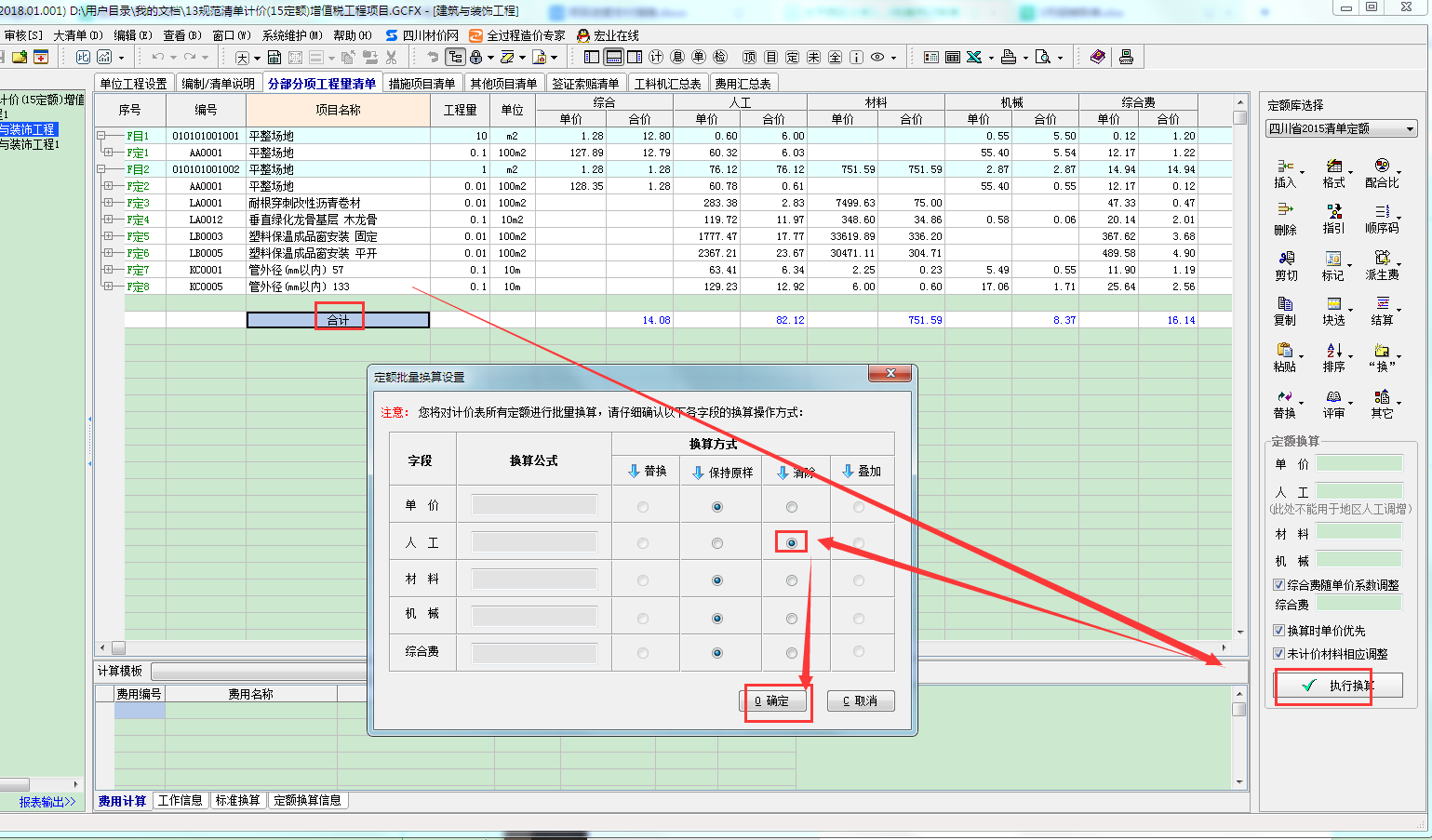This screenshot has width=1432, height=840.
Task: Toggle 换算时单价优先 checkbox
Action: click(1278, 631)
